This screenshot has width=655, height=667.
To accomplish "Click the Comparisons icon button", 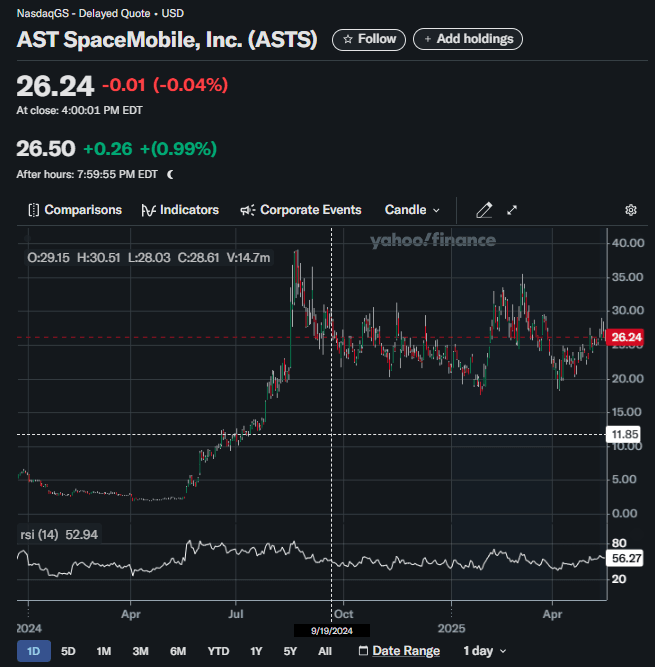I will coord(34,210).
